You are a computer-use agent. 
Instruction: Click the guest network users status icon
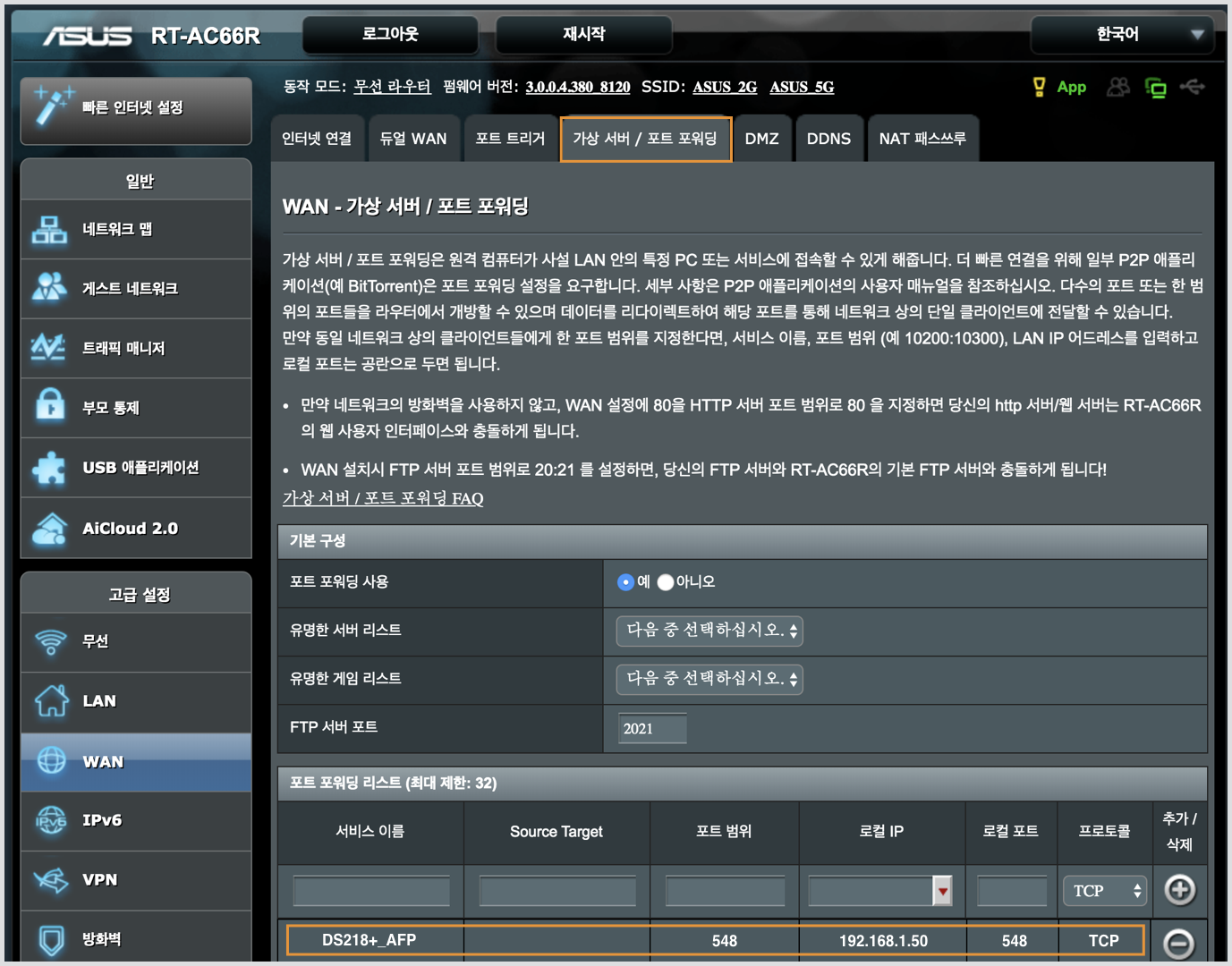tap(1118, 87)
